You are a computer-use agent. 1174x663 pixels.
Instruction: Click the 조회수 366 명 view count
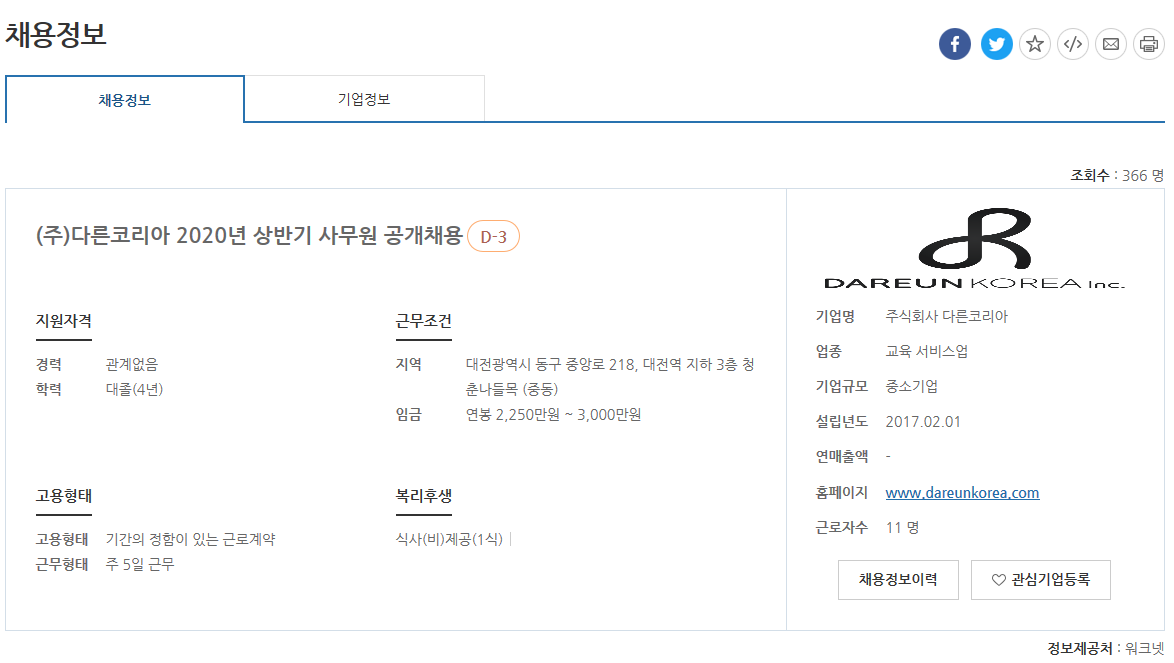point(1117,175)
